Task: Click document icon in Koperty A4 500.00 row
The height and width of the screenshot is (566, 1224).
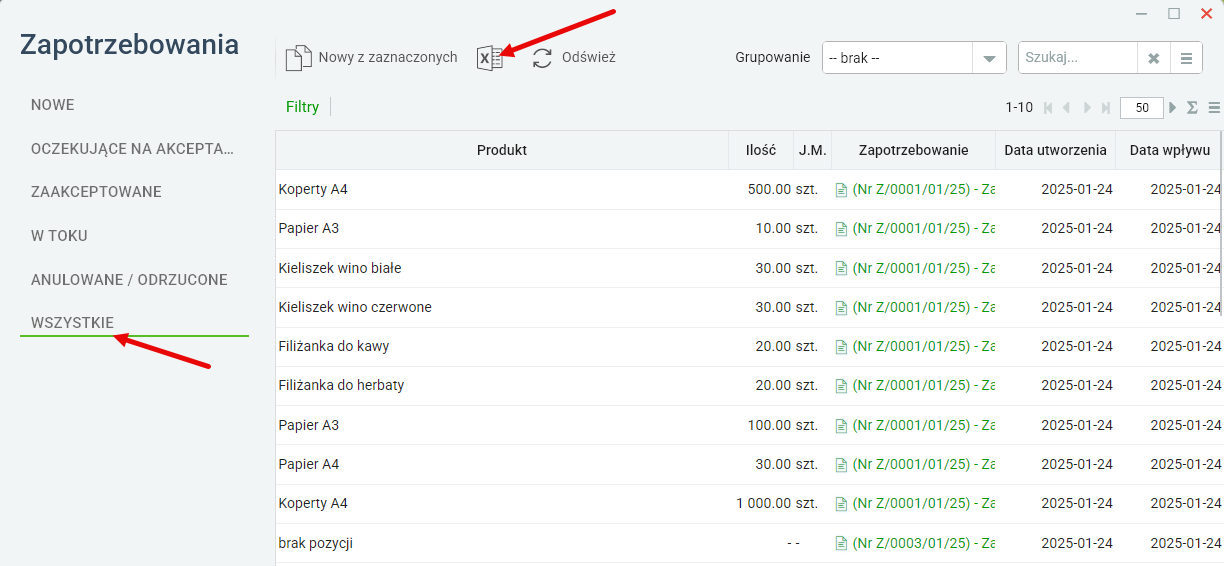Action: pyautogui.click(x=841, y=189)
